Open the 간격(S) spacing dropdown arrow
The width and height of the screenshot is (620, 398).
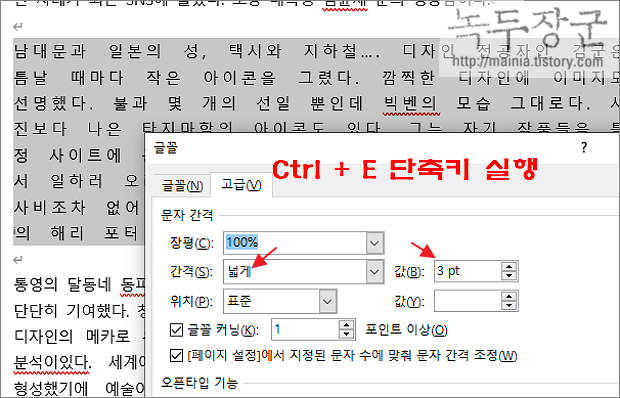(374, 272)
